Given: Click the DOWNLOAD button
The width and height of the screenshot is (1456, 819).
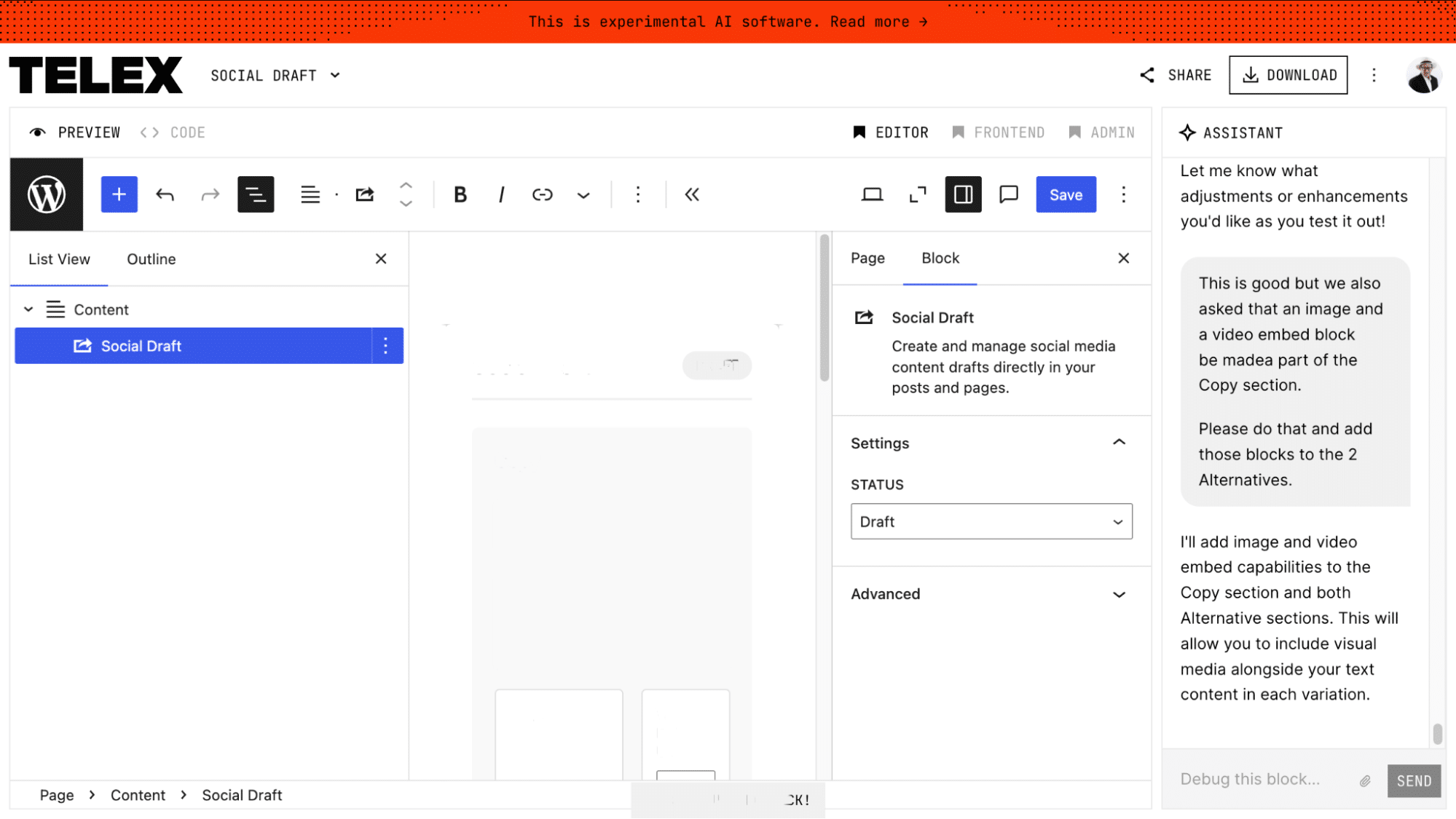Looking at the screenshot, I should pos(1288,74).
